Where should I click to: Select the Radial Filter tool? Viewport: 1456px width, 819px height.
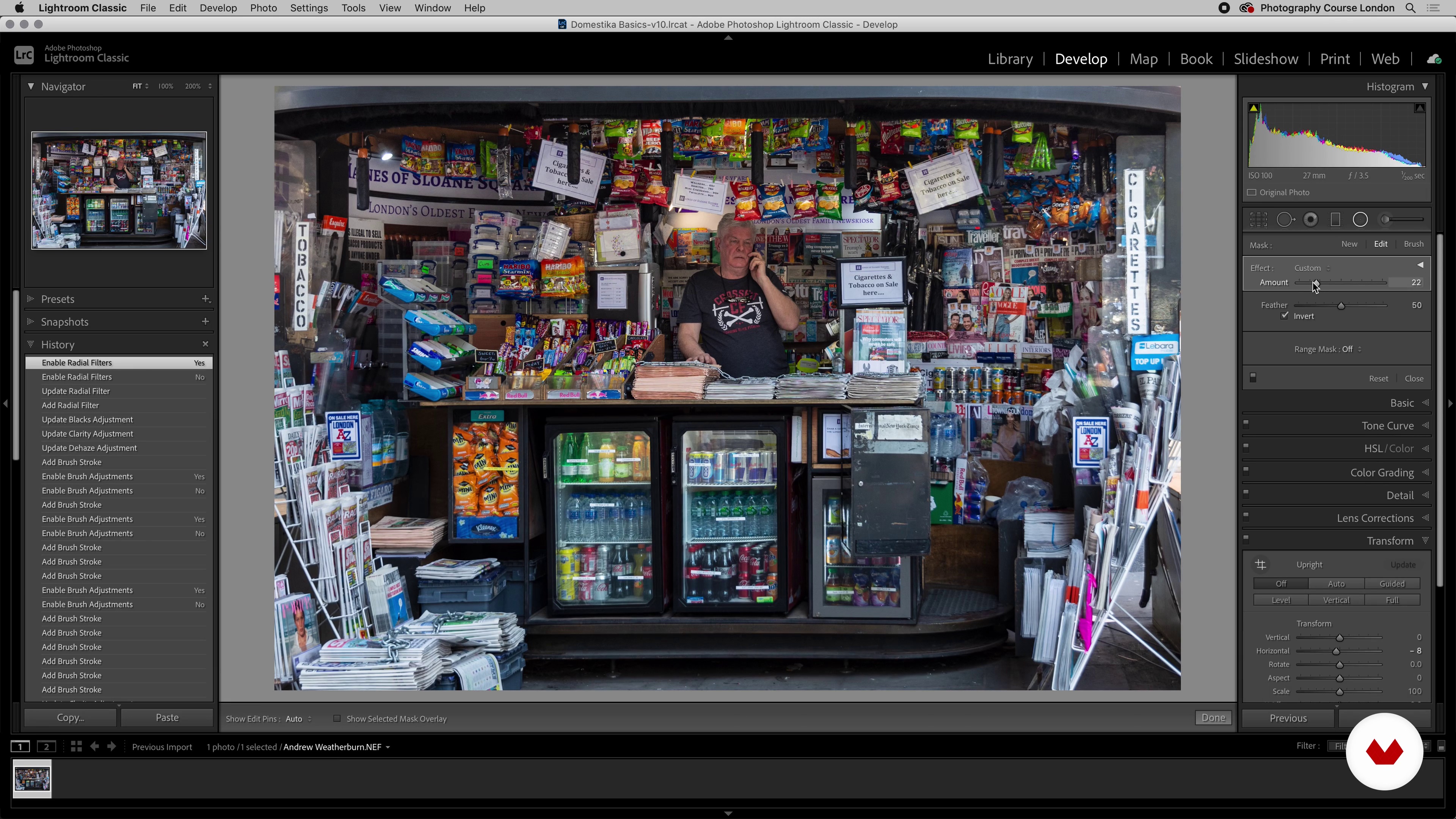(1360, 220)
